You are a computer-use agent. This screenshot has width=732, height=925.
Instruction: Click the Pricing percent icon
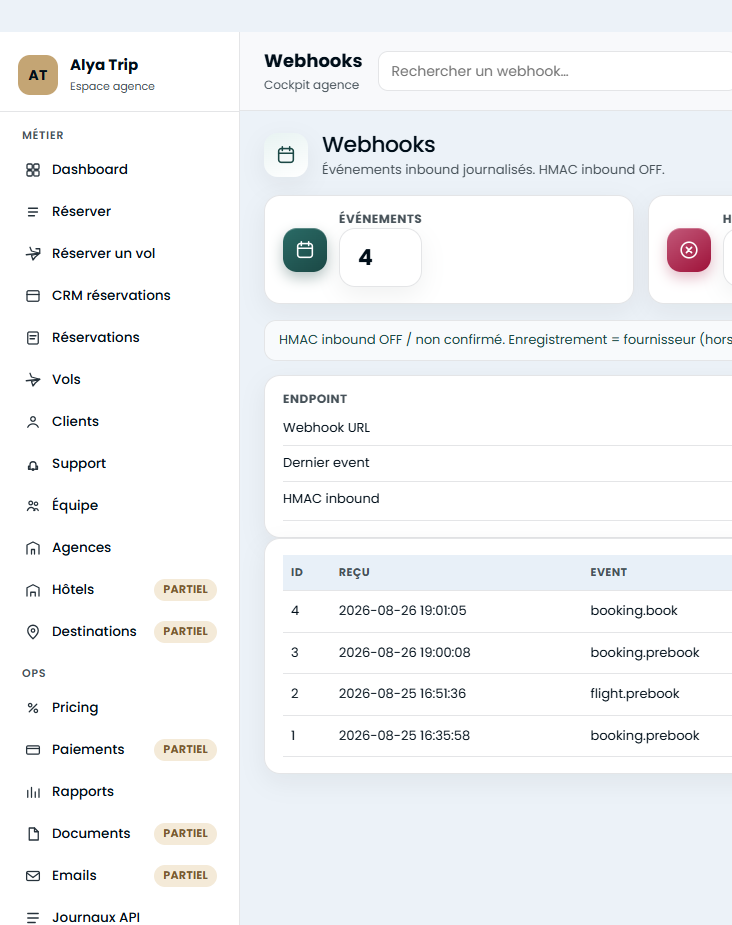(x=33, y=708)
